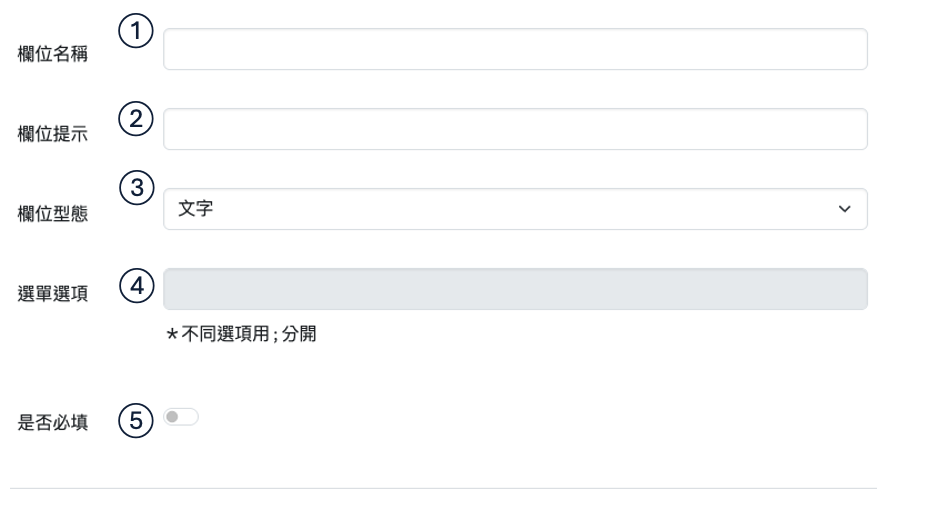Focus the 欄位名稱 text input
The height and width of the screenshot is (517, 934).
click(514, 49)
